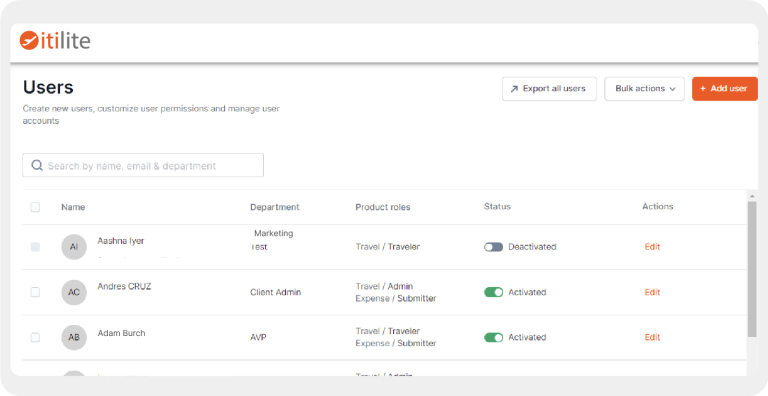Click the Department column header

(x=275, y=207)
